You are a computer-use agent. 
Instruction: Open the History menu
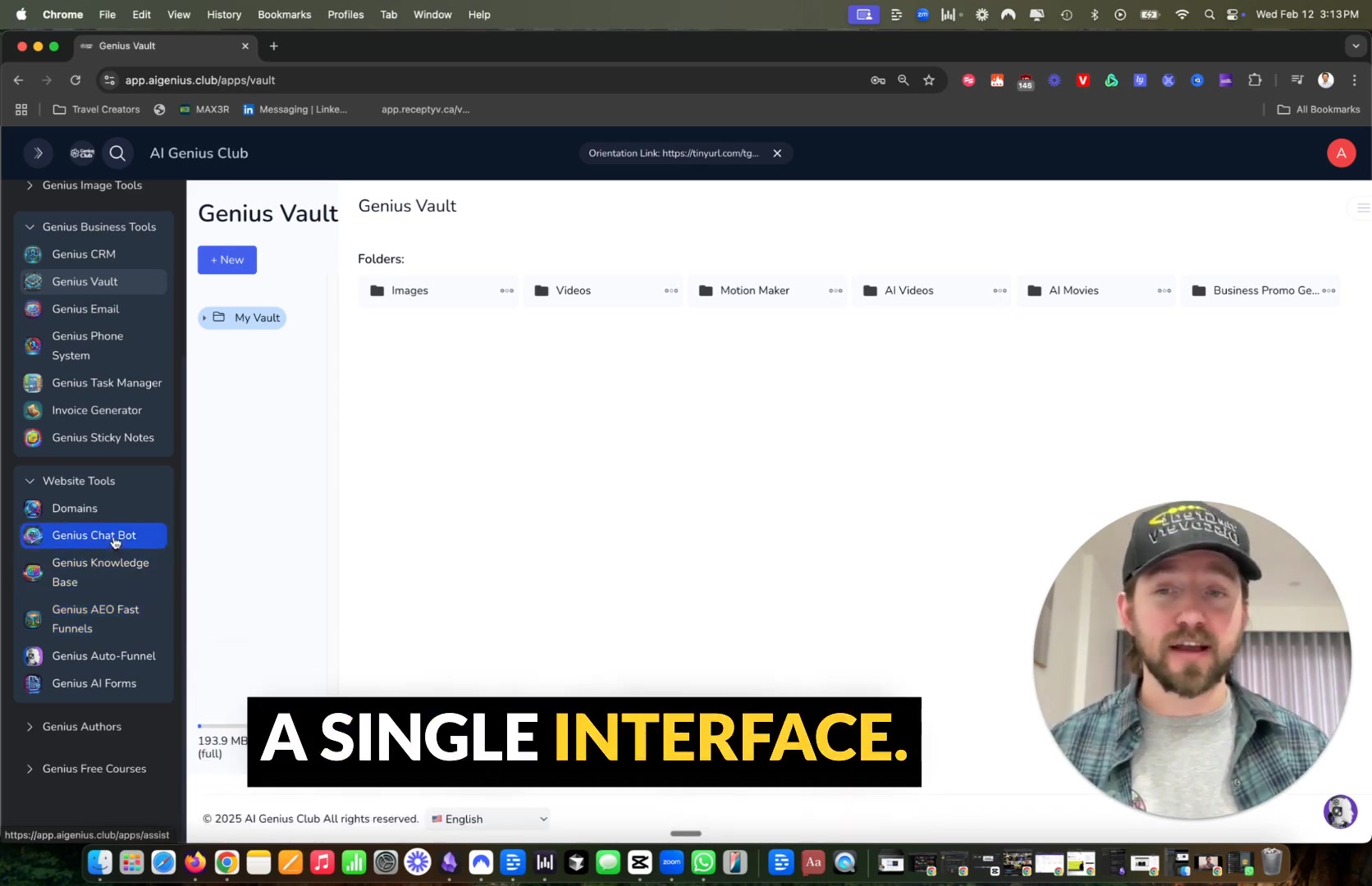pos(224,15)
